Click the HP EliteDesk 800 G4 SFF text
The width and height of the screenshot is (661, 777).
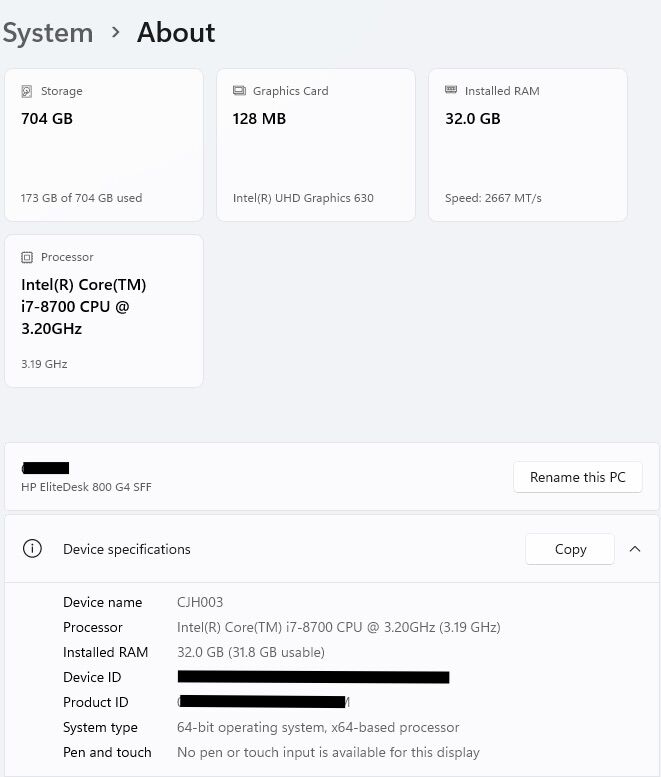point(86,487)
